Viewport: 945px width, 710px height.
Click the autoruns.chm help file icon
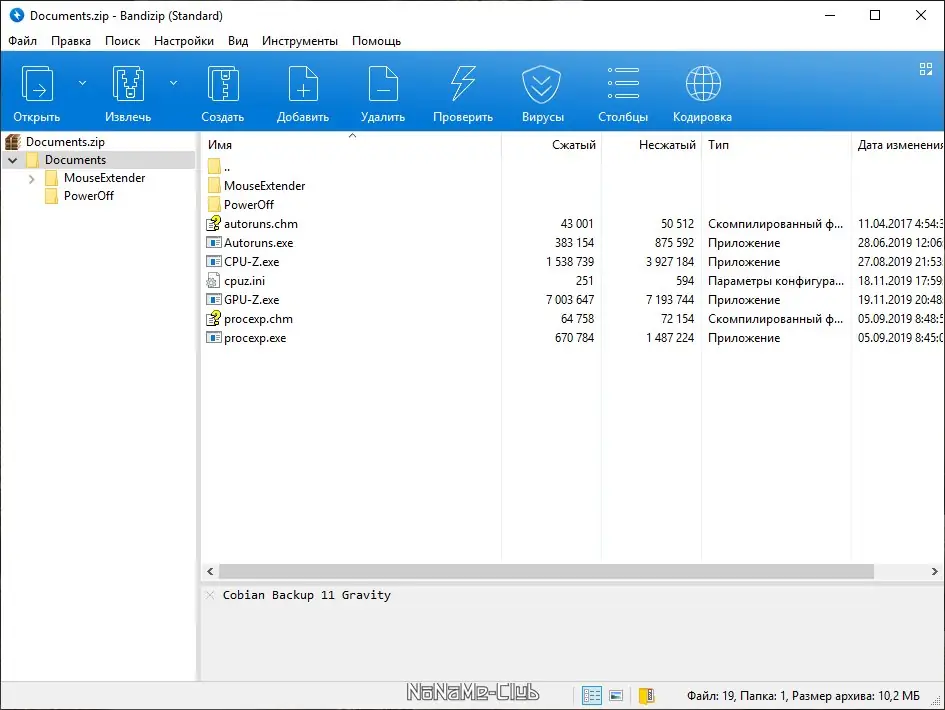(x=213, y=224)
